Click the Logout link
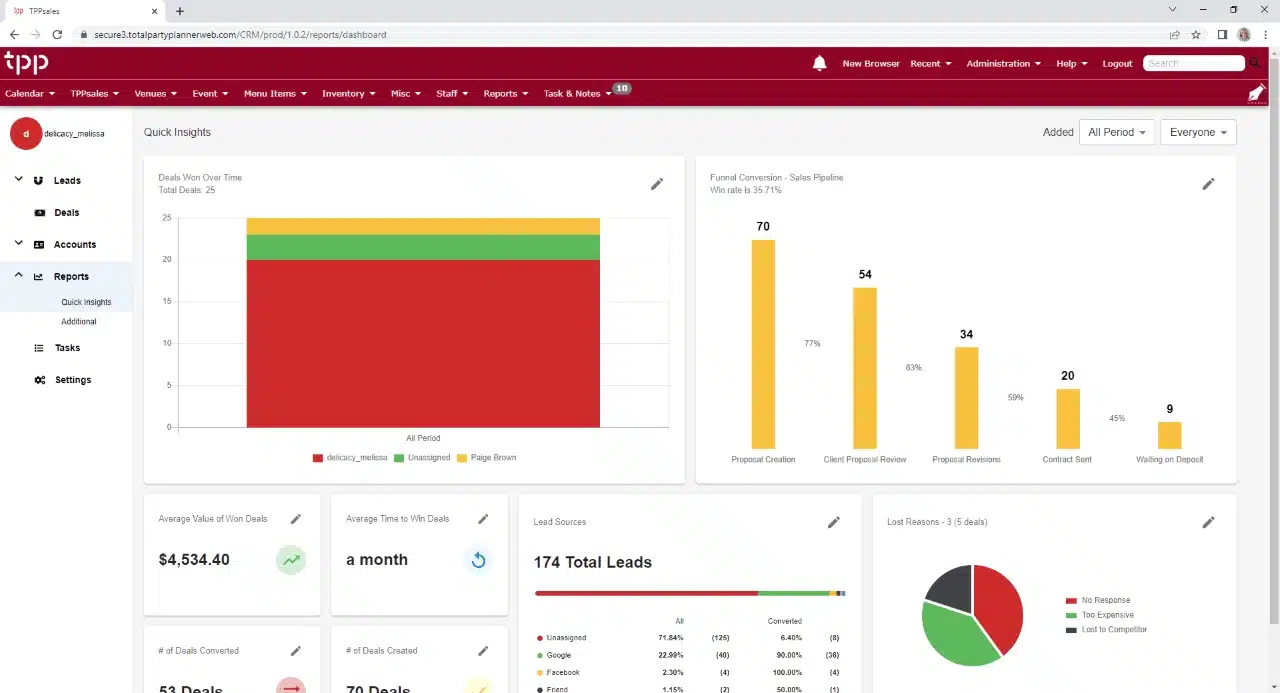The width and height of the screenshot is (1280, 693). (1117, 63)
